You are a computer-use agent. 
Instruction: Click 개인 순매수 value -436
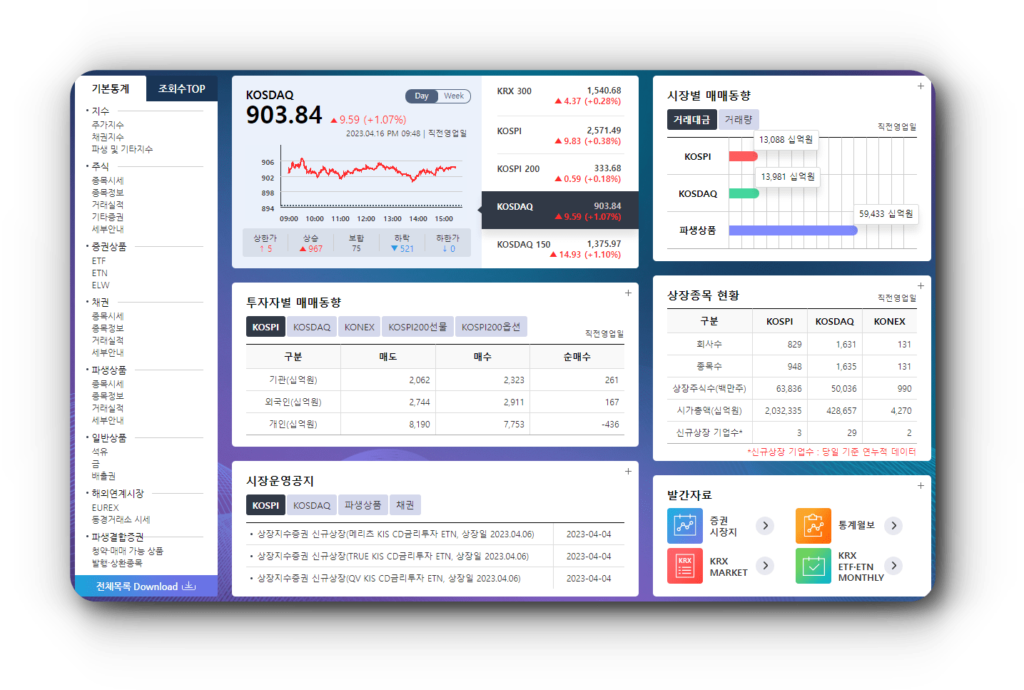(611, 424)
